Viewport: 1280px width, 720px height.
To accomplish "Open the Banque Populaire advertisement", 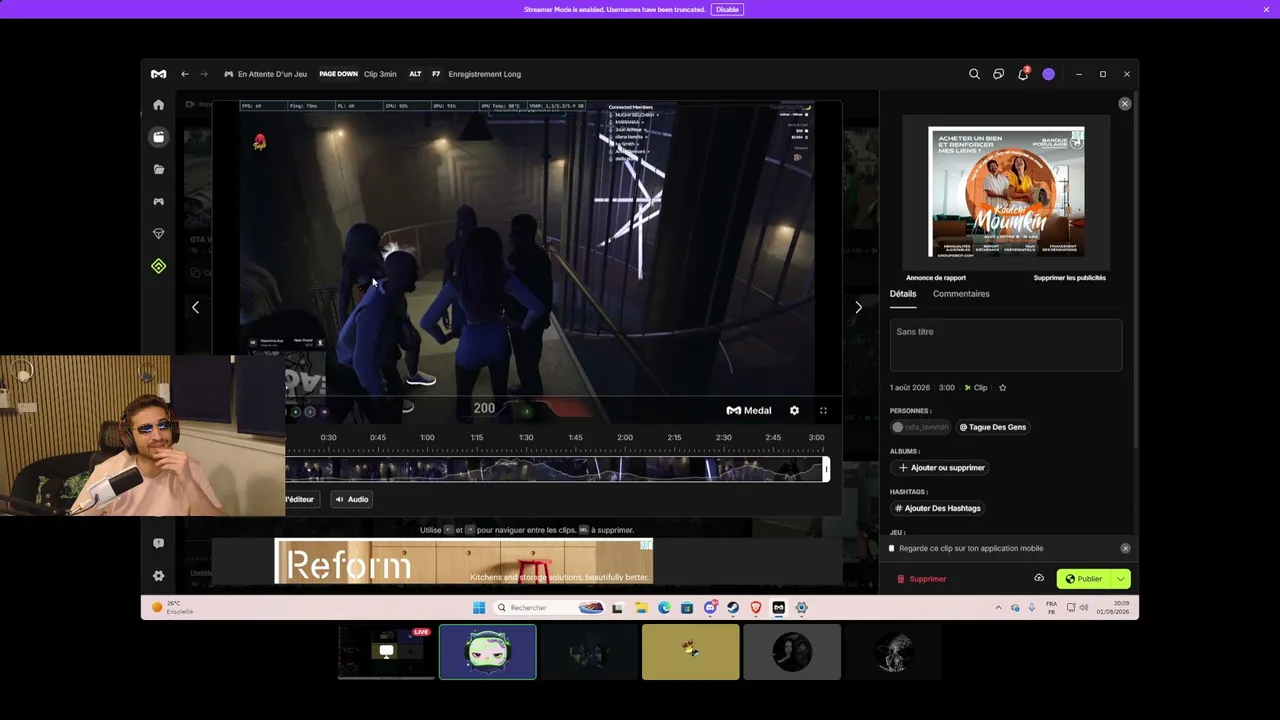I will tap(1006, 192).
